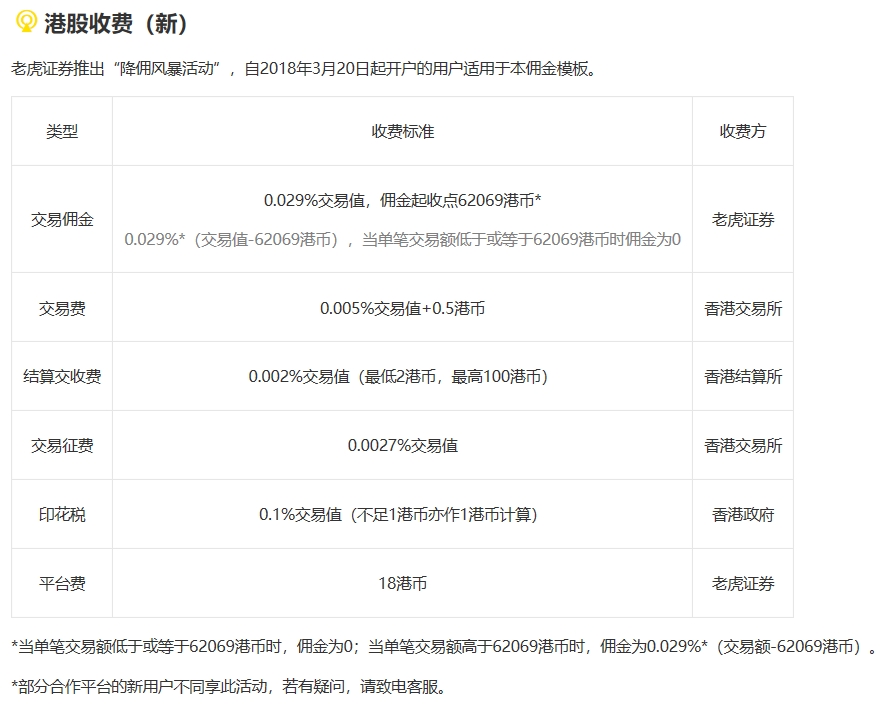
Task: Click footnote *部分合作平台的新用户不同享此活动
Action: point(229,687)
